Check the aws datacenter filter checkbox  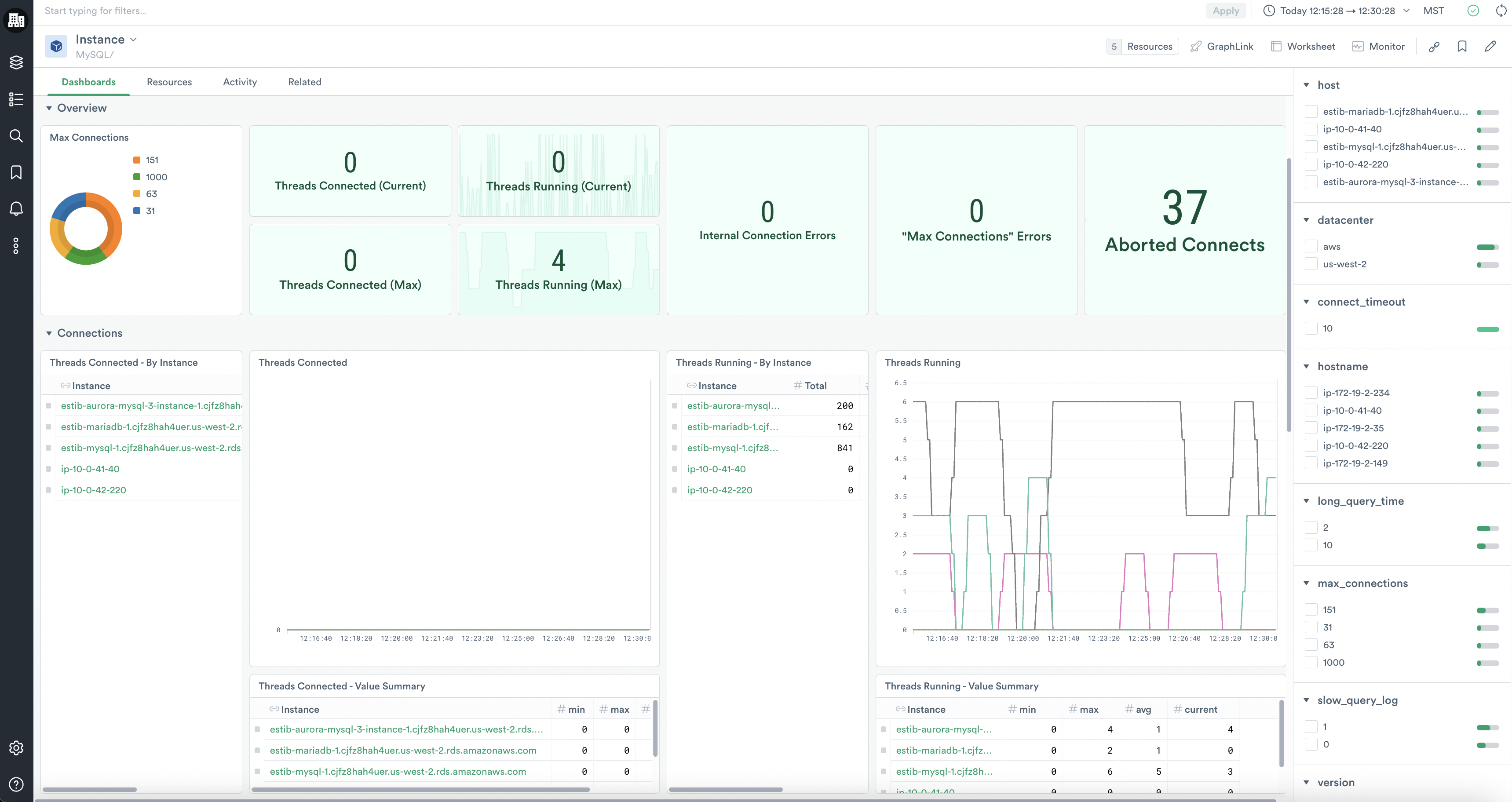(x=1311, y=246)
